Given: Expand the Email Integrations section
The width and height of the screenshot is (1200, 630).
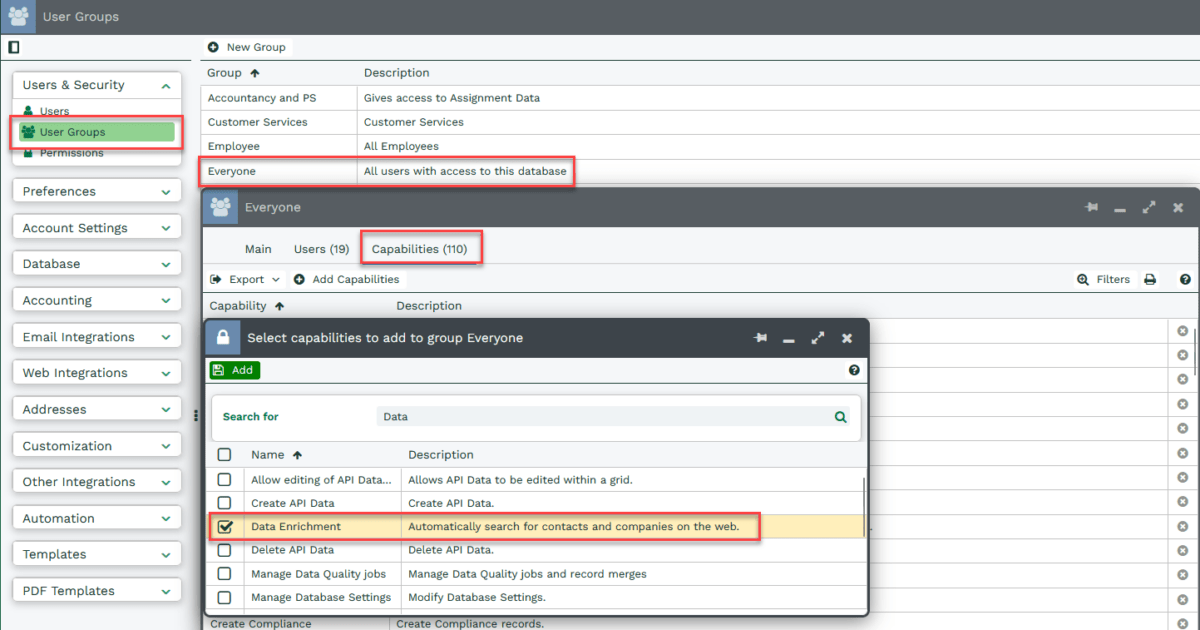Looking at the screenshot, I should point(97,337).
